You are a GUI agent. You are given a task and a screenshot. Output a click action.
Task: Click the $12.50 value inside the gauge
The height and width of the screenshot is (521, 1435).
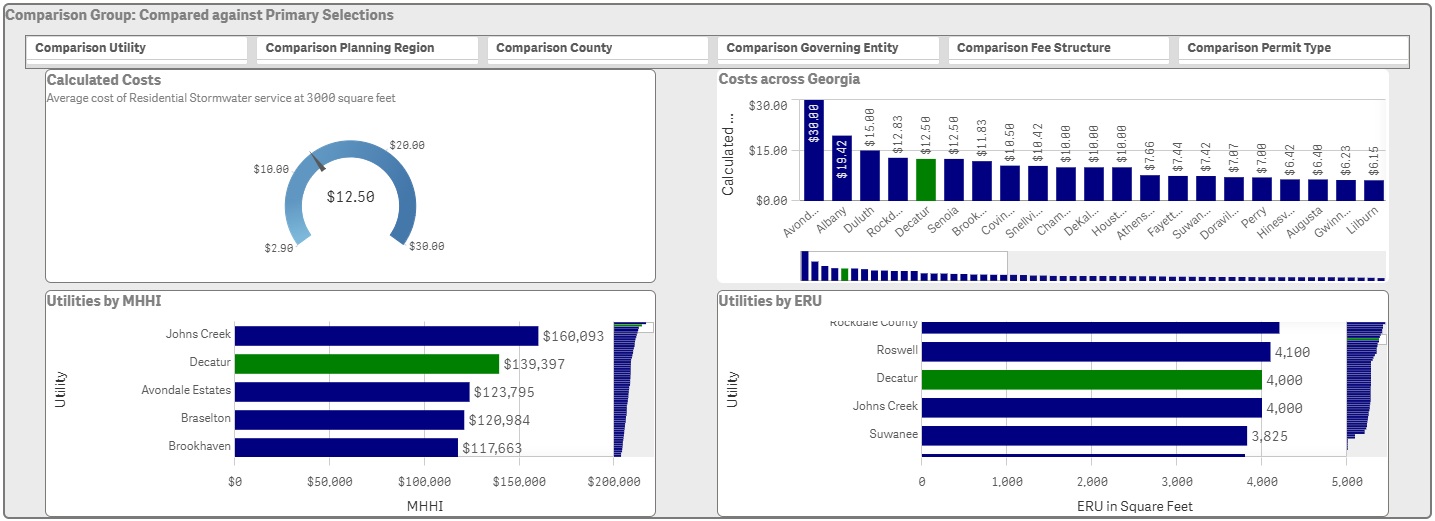[x=350, y=197]
